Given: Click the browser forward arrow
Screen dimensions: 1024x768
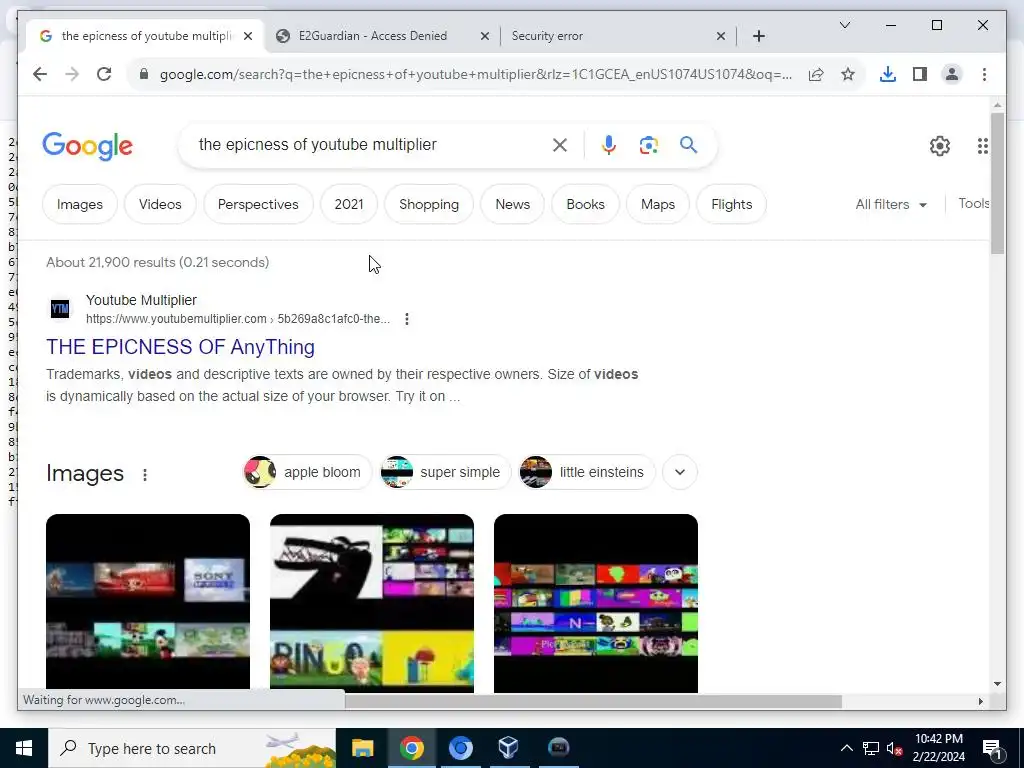Looking at the screenshot, I should pyautogui.click(x=72, y=74).
